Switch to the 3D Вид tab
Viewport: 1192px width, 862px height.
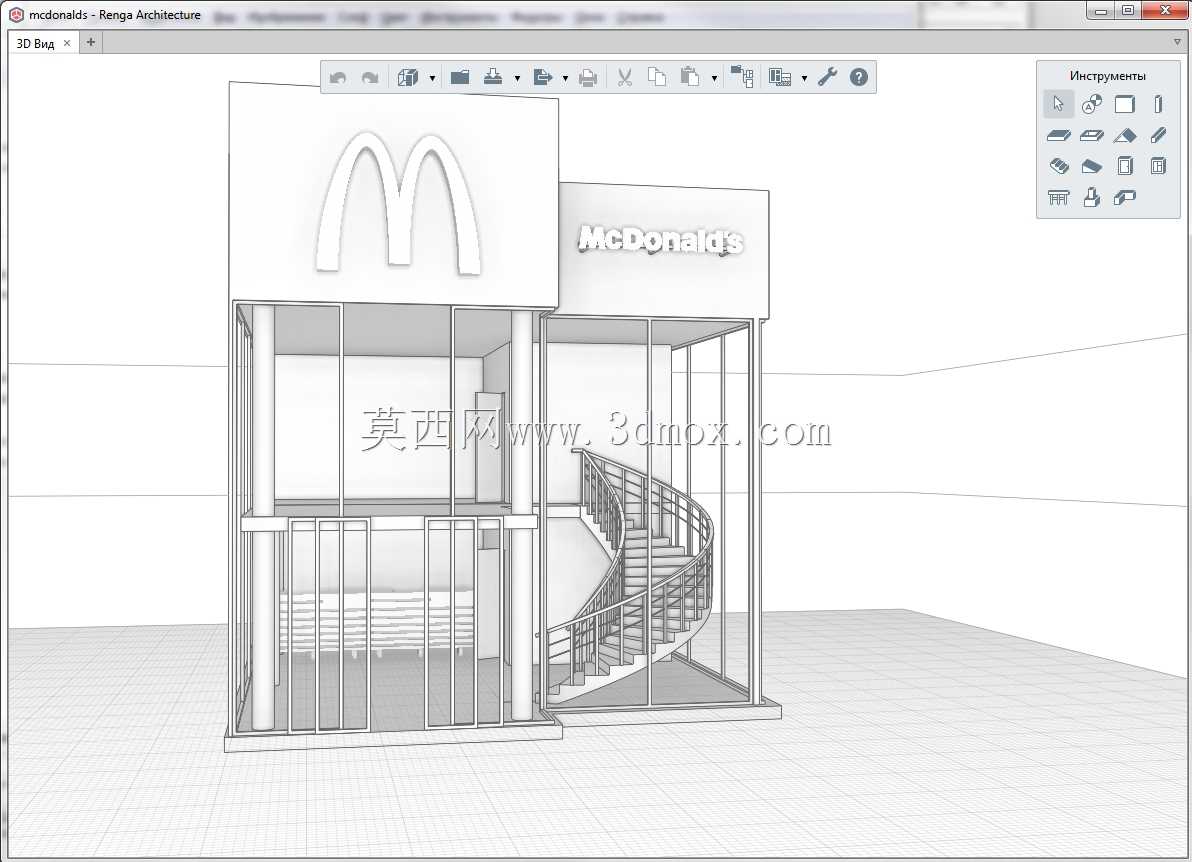click(36, 43)
